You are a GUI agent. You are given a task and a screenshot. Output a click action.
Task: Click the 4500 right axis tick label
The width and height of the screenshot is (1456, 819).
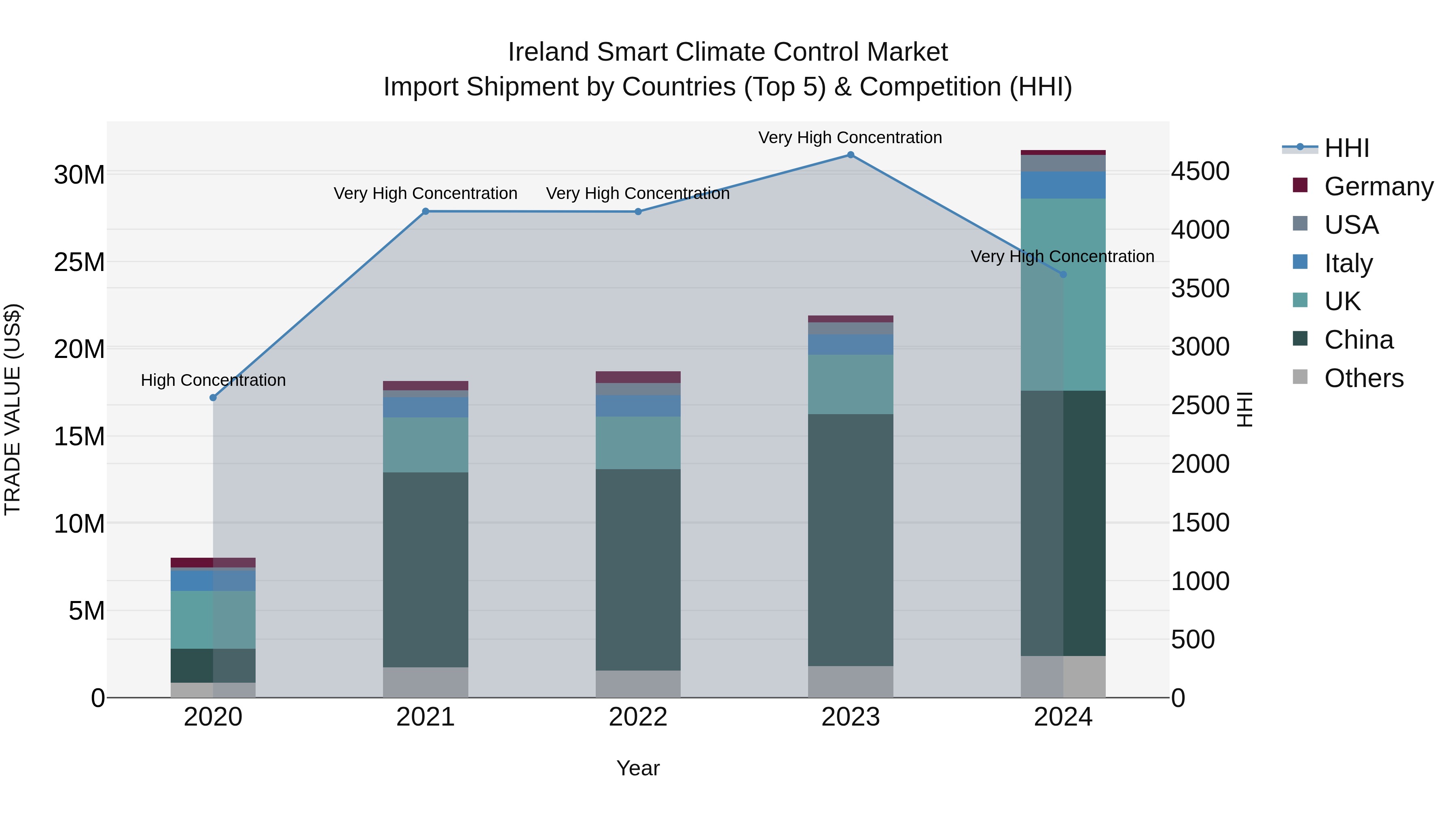click(1200, 171)
